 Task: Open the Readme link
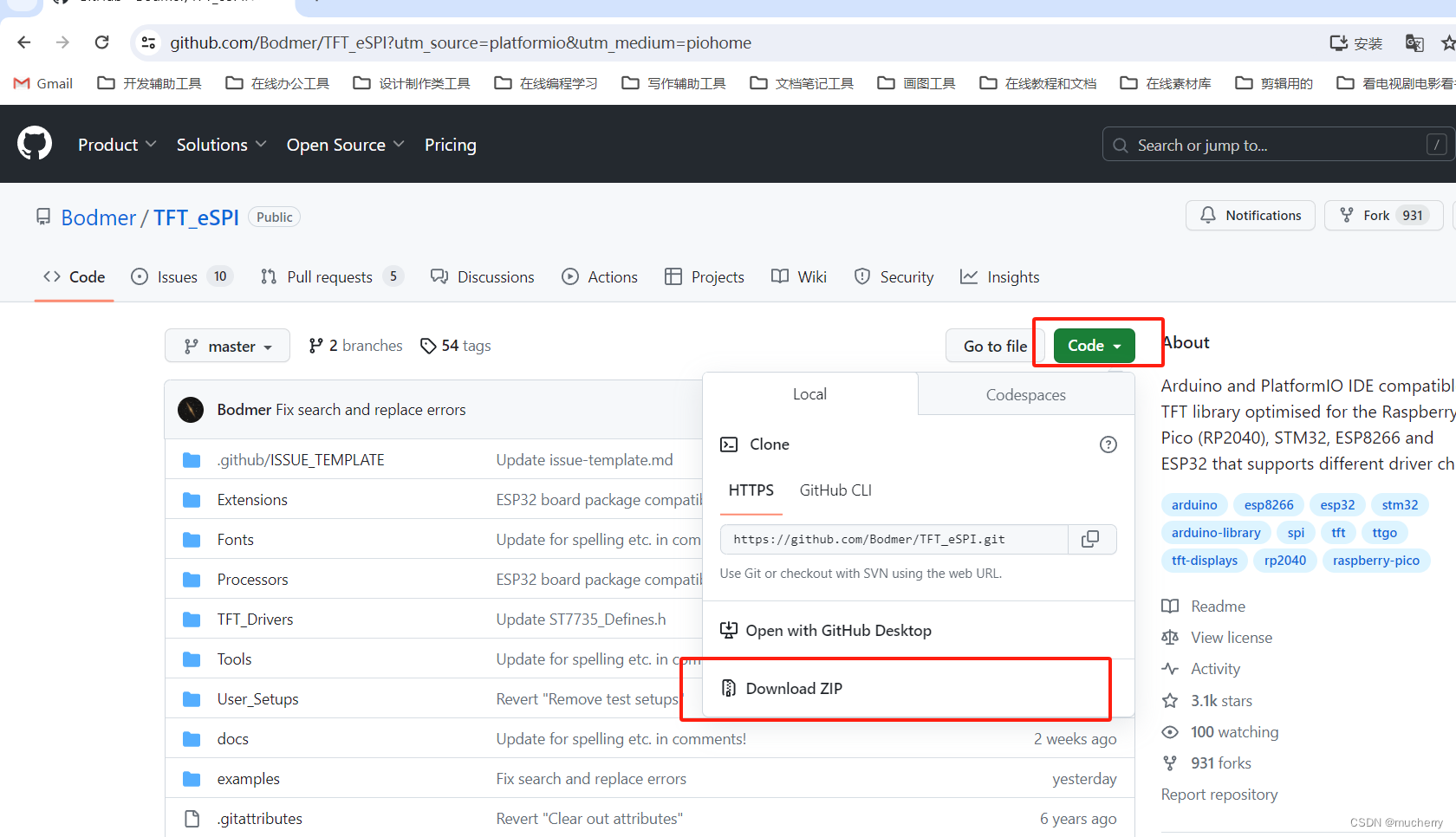(x=1218, y=607)
